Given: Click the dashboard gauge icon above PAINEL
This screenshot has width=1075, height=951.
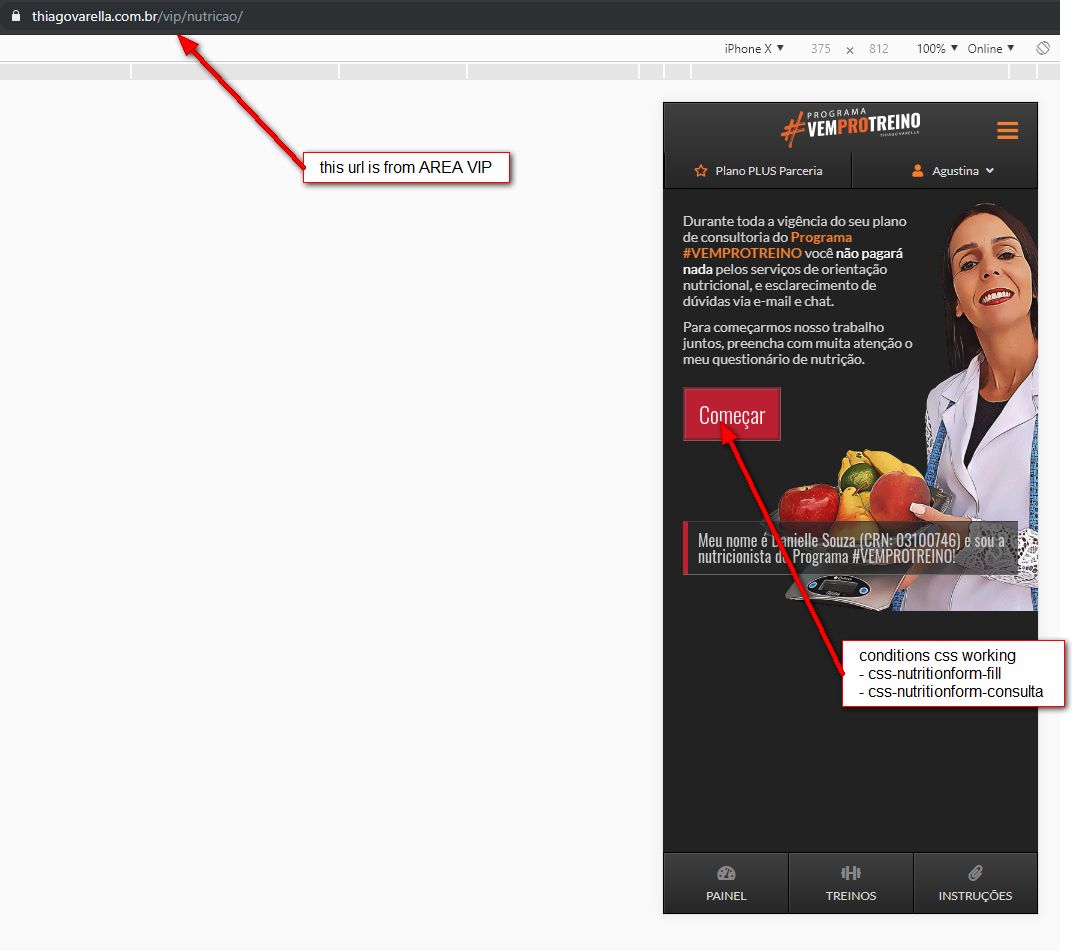Looking at the screenshot, I should coord(726,873).
